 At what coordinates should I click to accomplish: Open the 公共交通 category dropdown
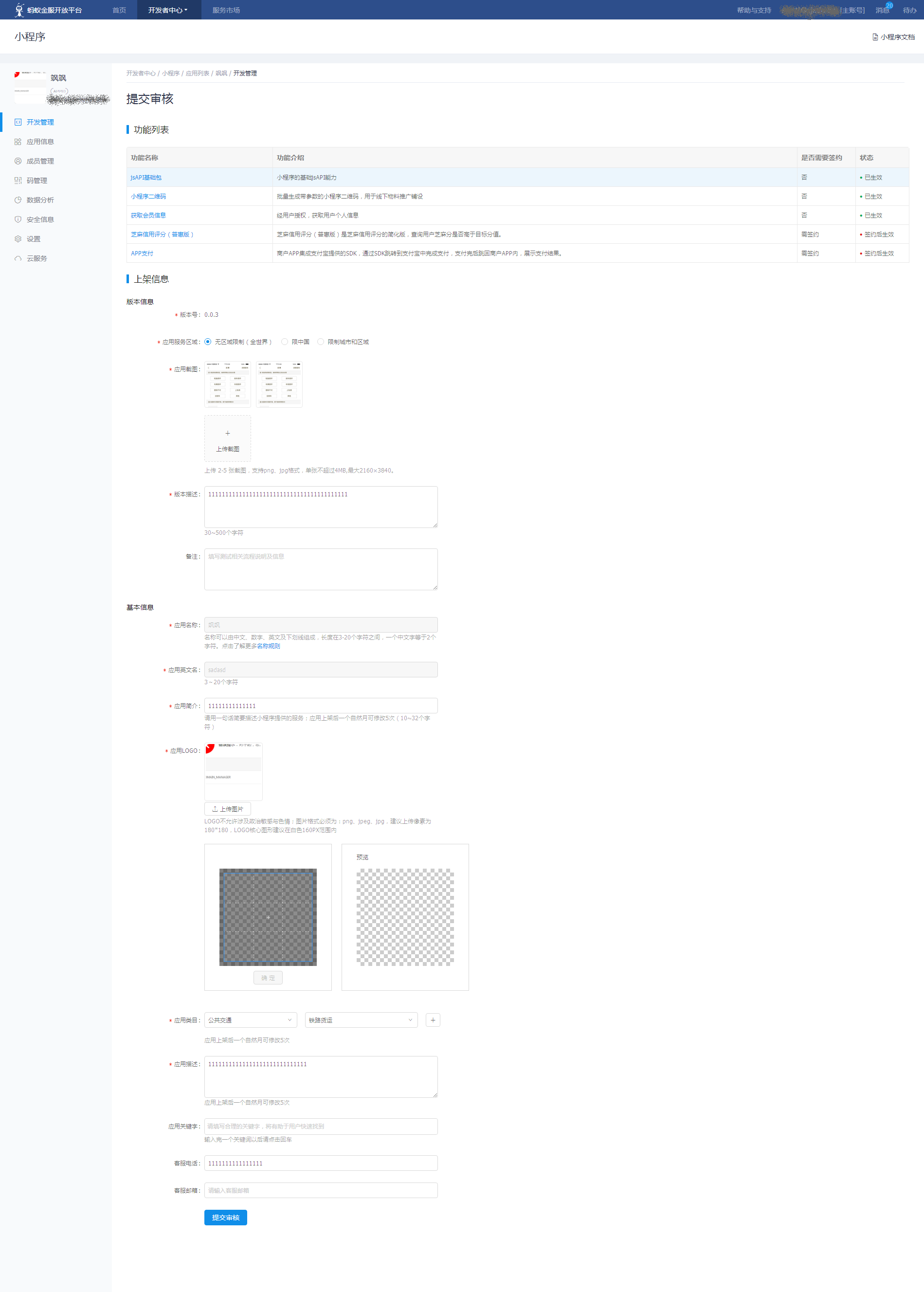251,1020
